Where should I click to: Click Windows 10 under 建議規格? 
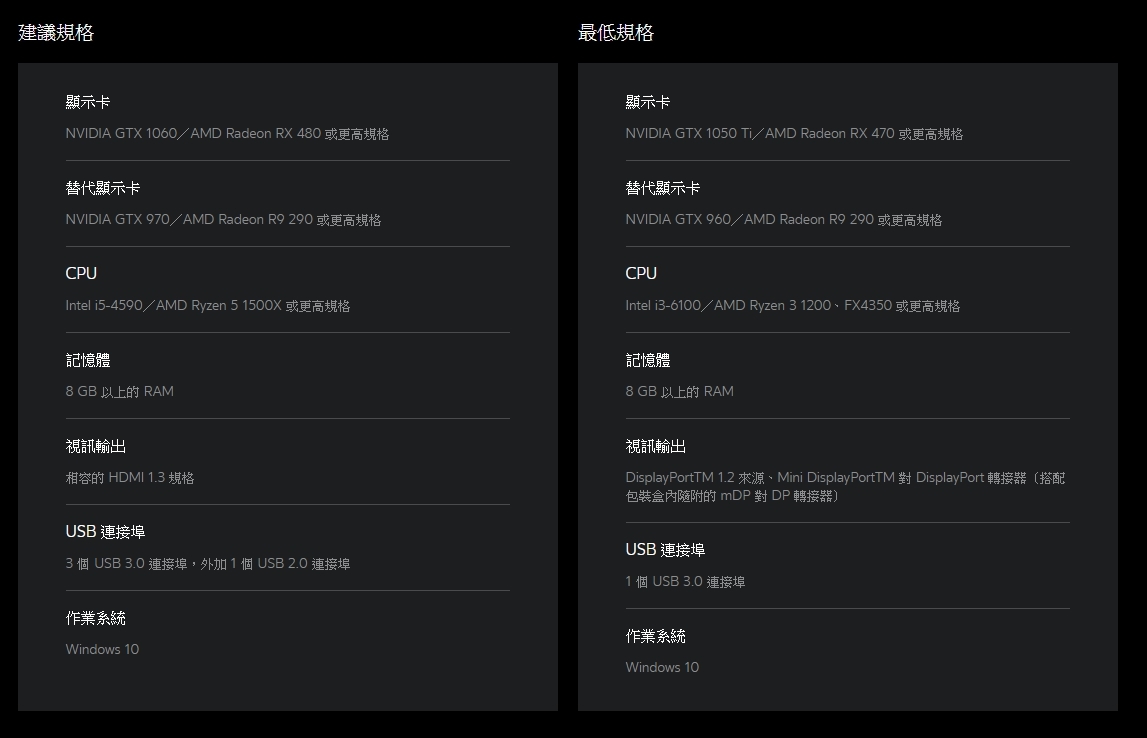(102, 650)
